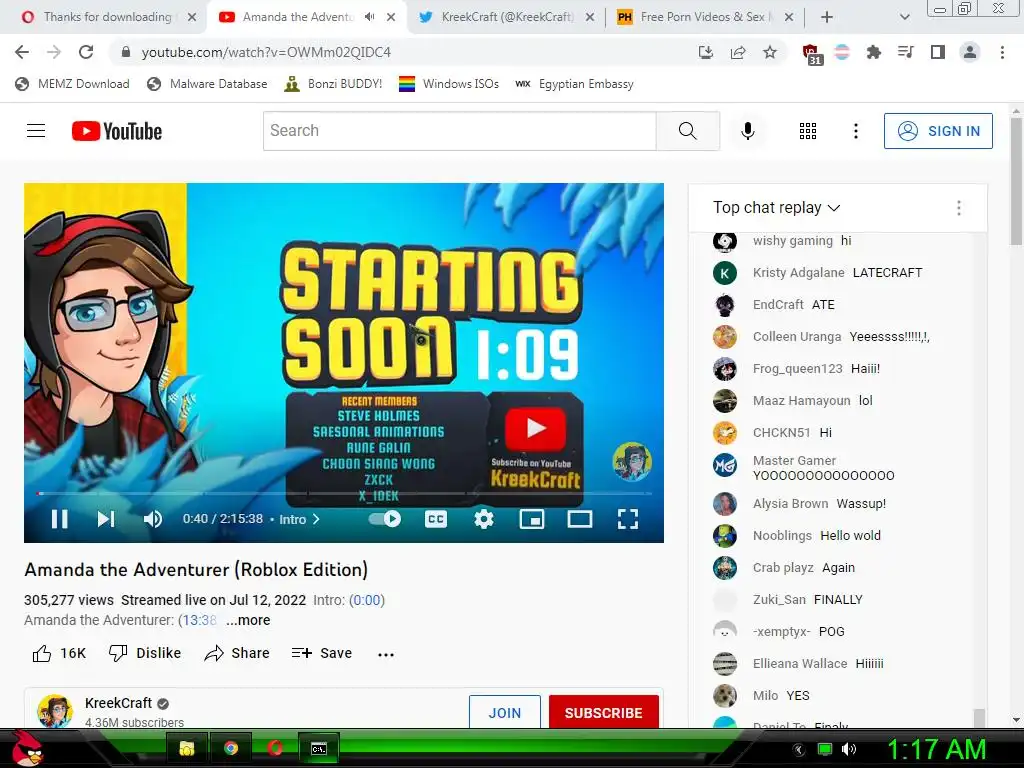1024x768 pixels.
Task: Reload the current page
Action: click(86, 52)
